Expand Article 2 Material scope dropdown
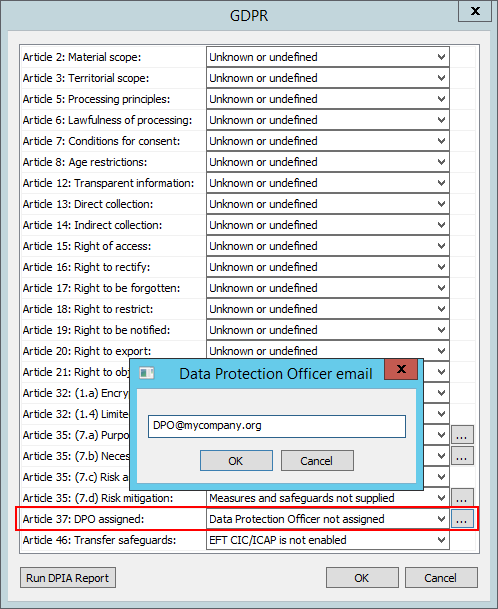 tap(328, 57)
